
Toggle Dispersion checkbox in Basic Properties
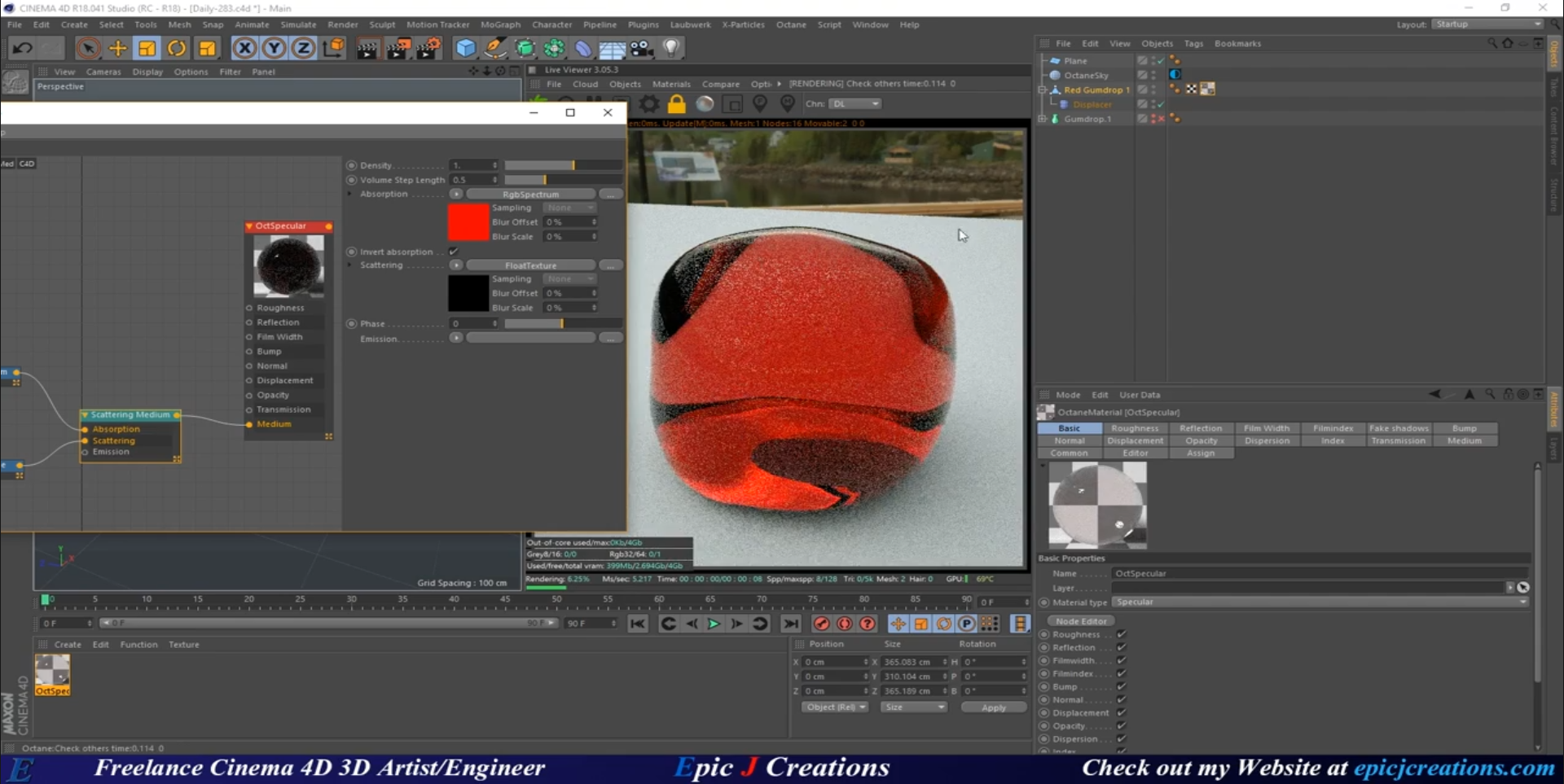(x=1121, y=738)
